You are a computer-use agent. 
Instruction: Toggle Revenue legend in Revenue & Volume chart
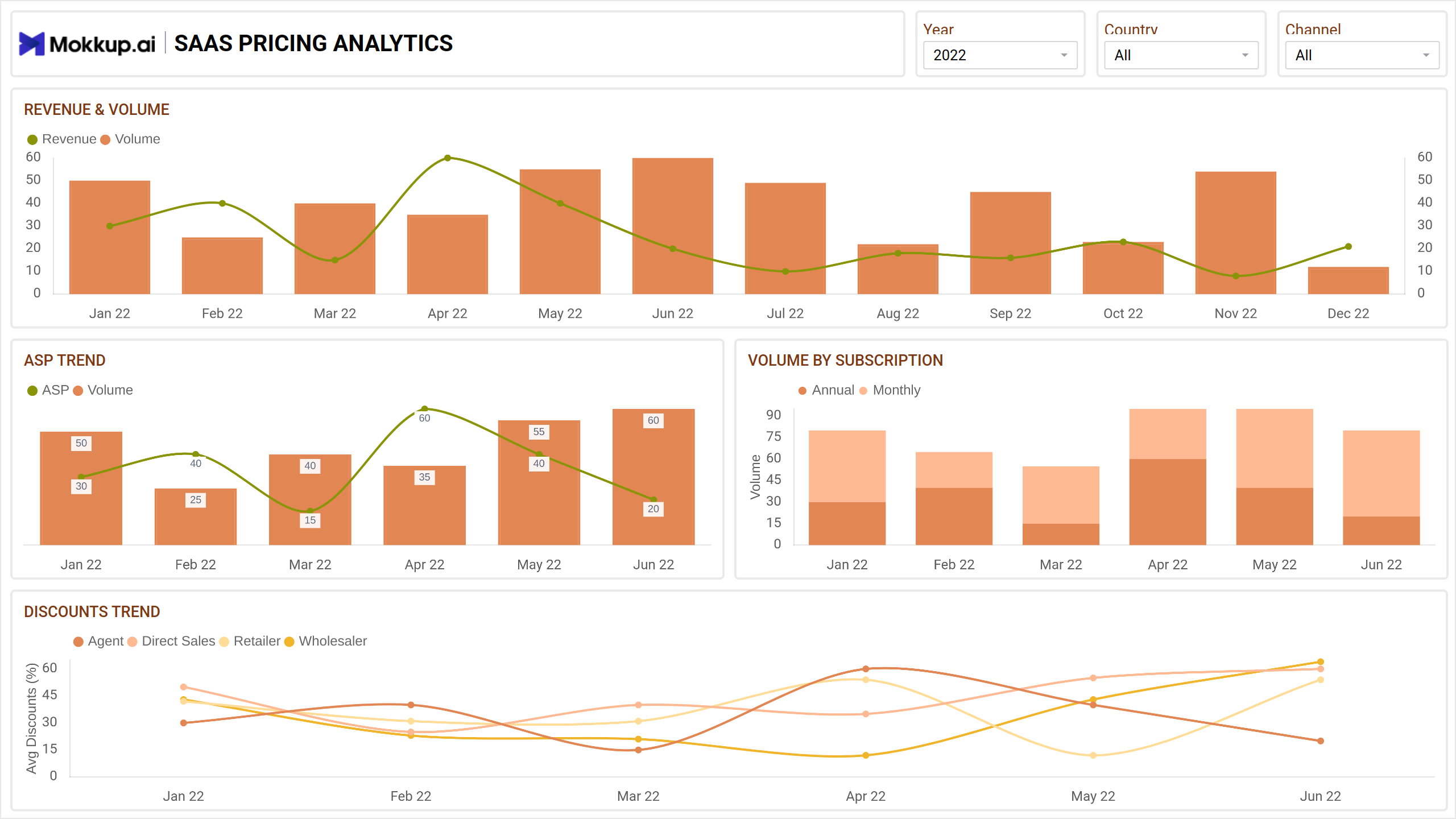point(62,139)
